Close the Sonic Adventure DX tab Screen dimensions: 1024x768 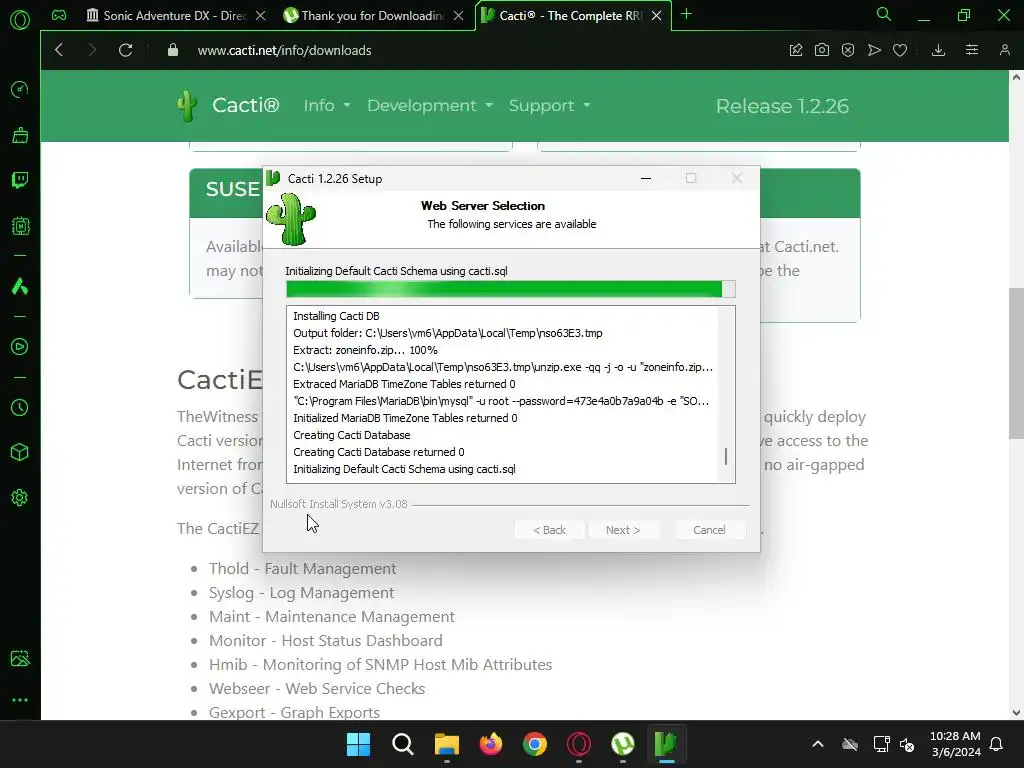click(261, 16)
